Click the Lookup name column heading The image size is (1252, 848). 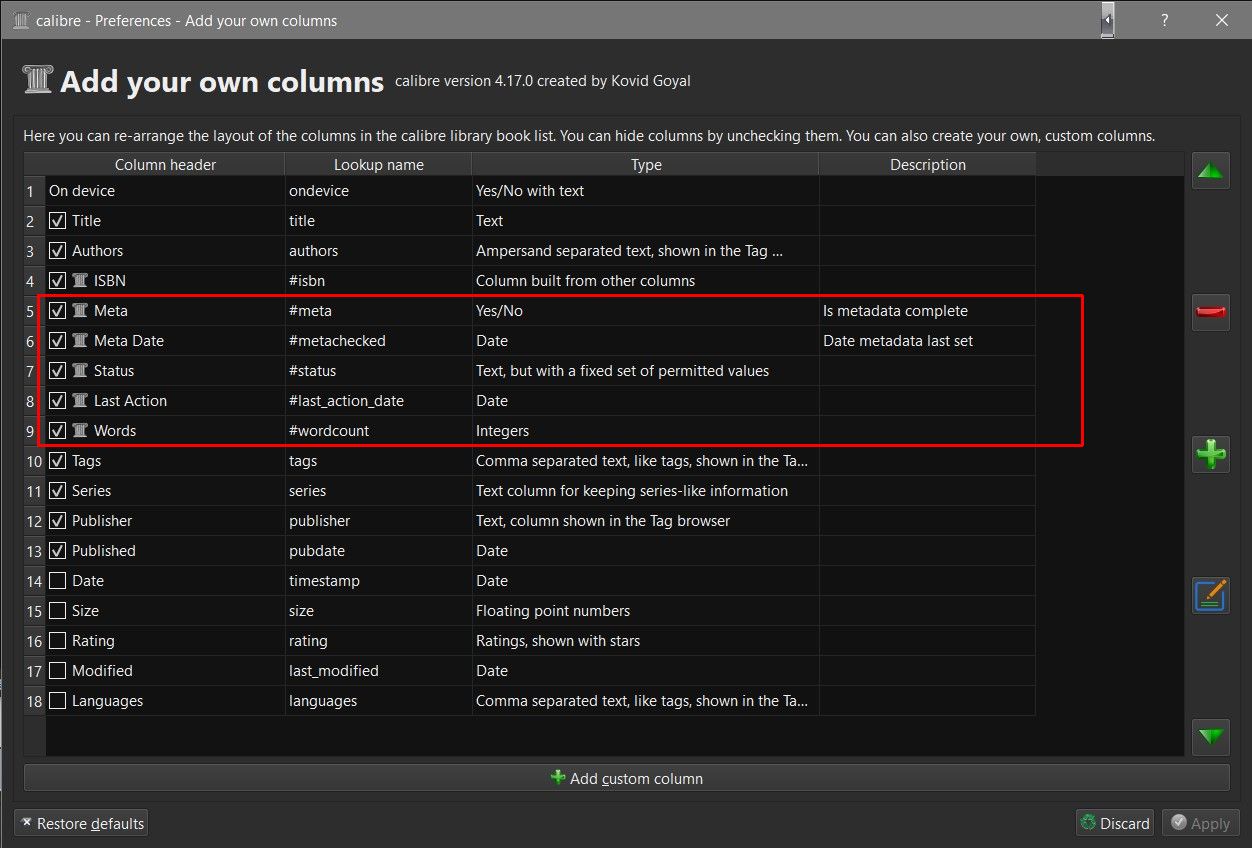coord(378,165)
